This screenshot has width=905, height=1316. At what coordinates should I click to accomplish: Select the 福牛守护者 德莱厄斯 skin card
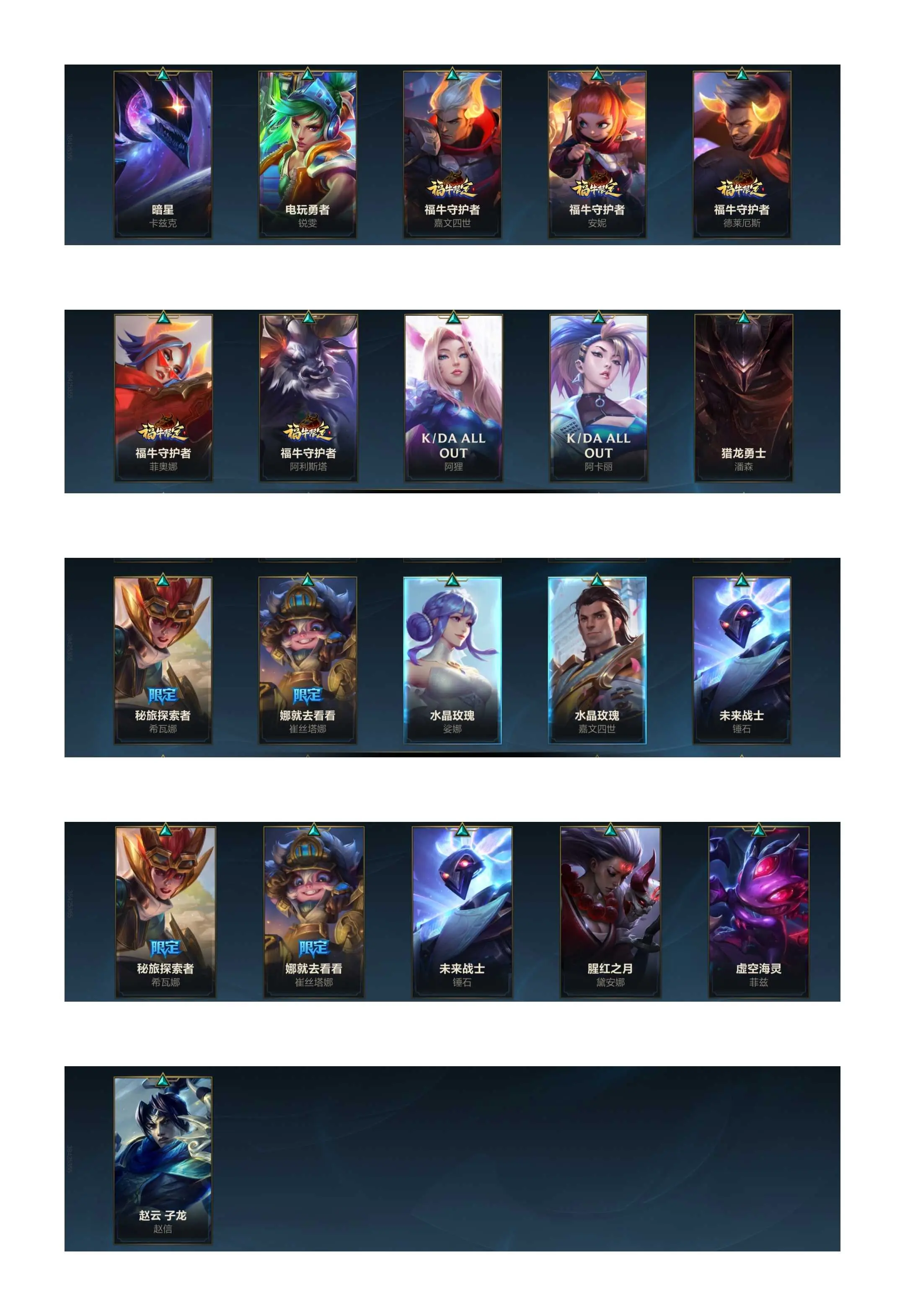[742, 154]
